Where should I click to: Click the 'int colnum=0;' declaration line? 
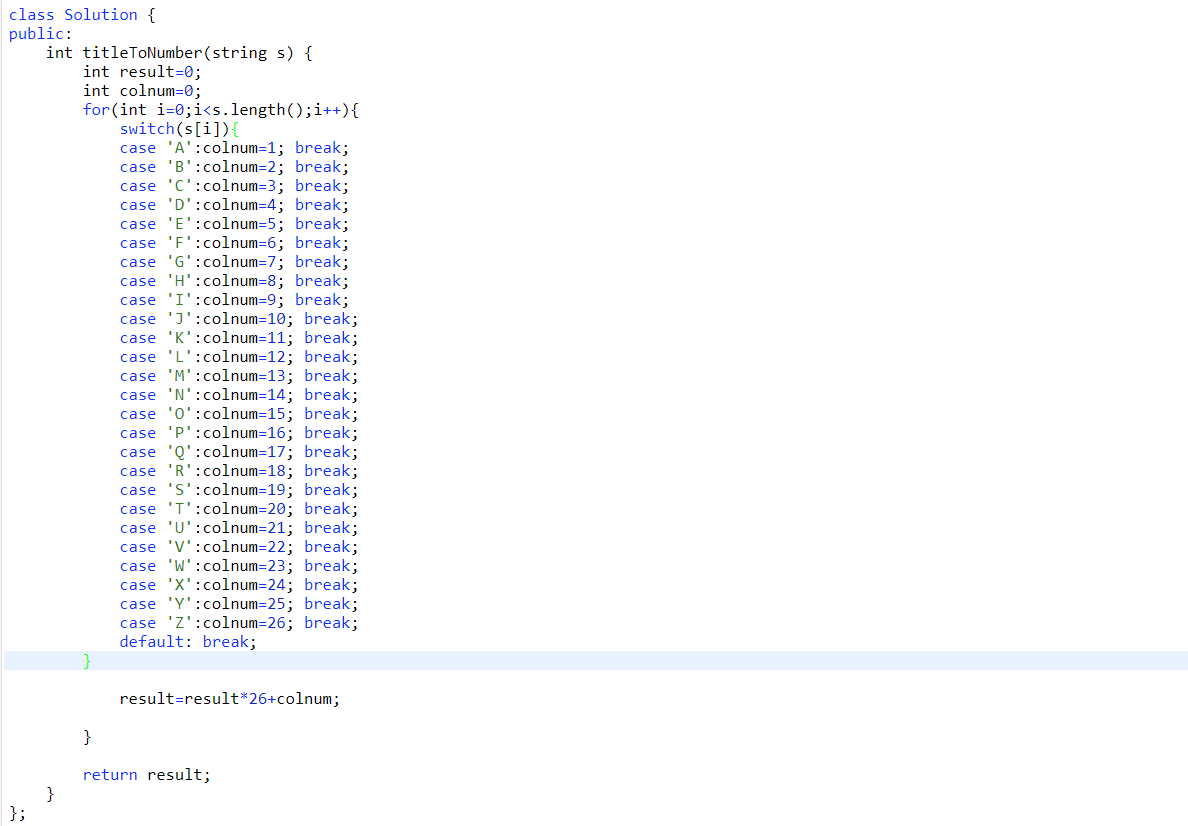pyautogui.click(x=142, y=91)
